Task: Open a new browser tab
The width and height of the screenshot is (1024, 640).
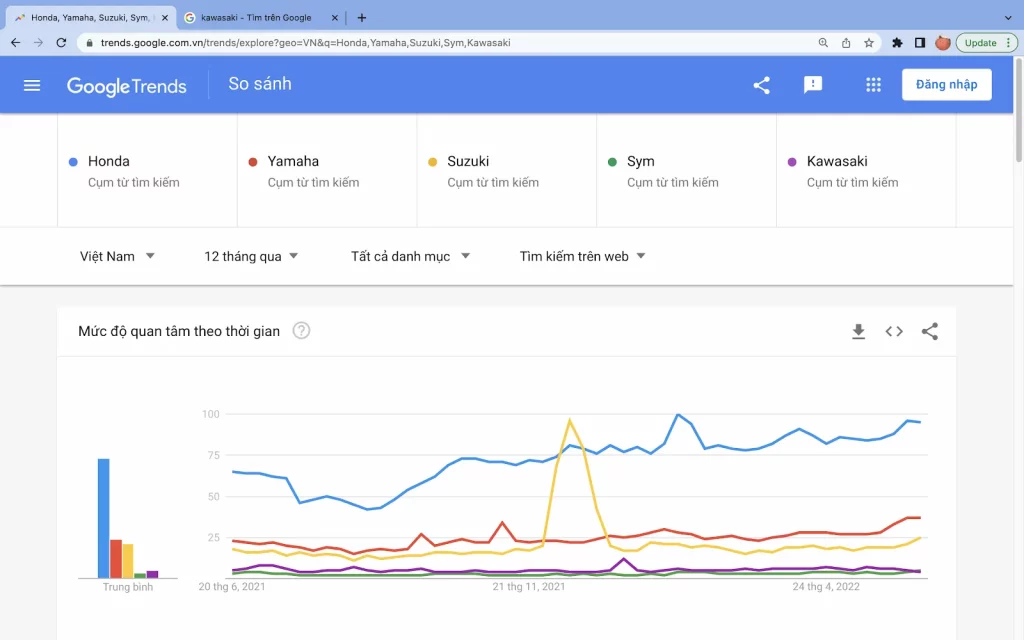Action: point(362,18)
